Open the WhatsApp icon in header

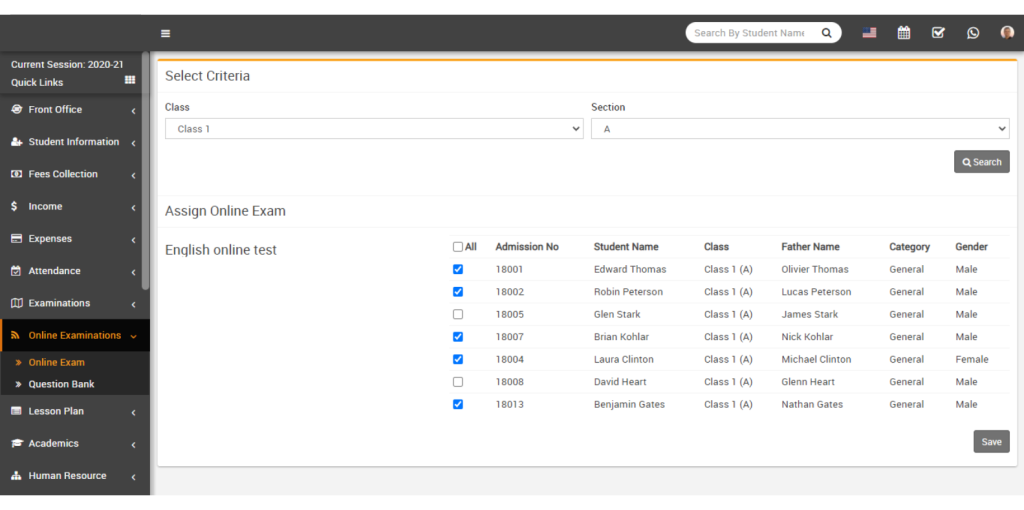tap(973, 33)
